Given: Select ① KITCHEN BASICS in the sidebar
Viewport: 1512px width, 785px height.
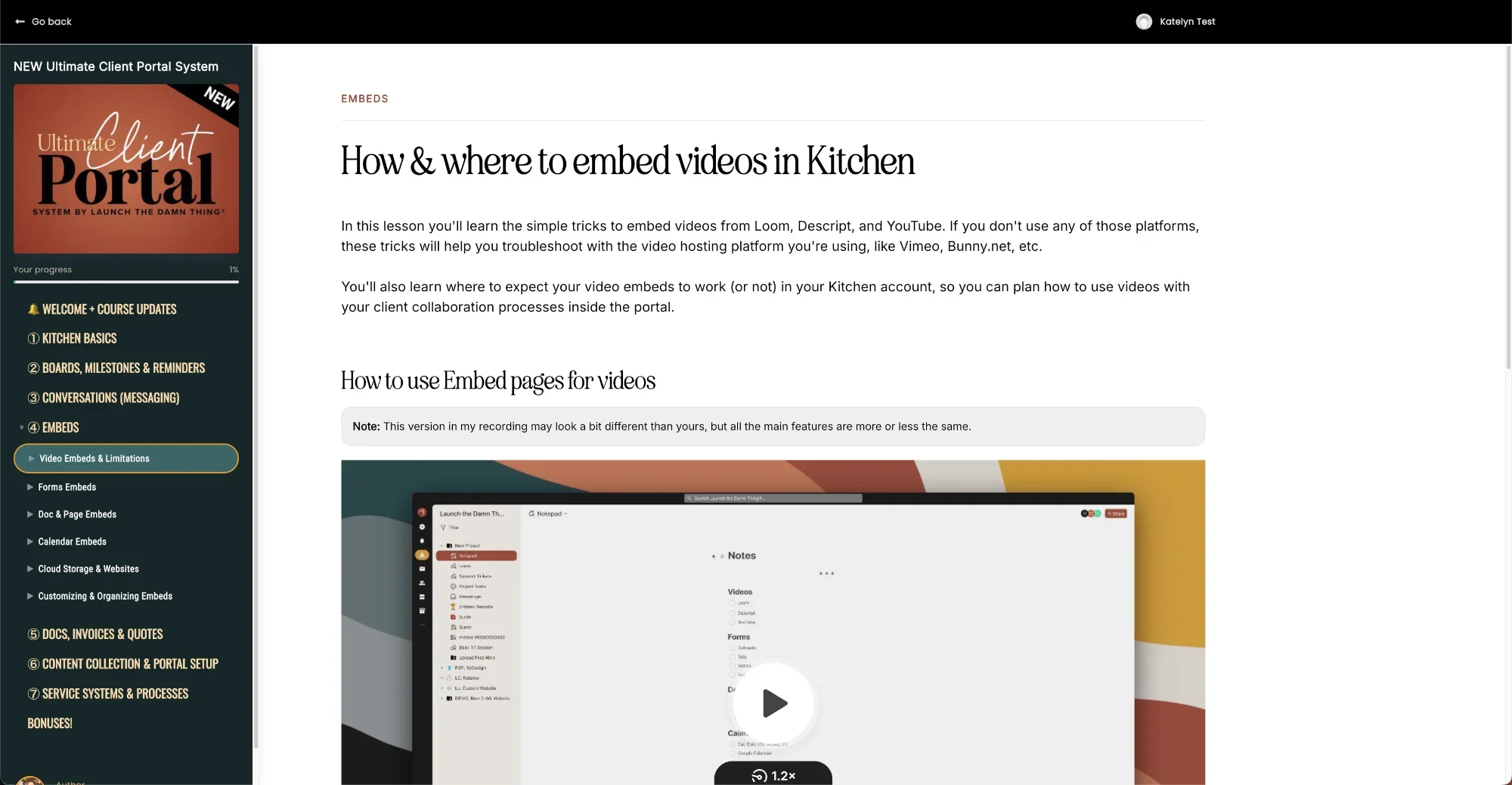Looking at the screenshot, I should [79, 338].
